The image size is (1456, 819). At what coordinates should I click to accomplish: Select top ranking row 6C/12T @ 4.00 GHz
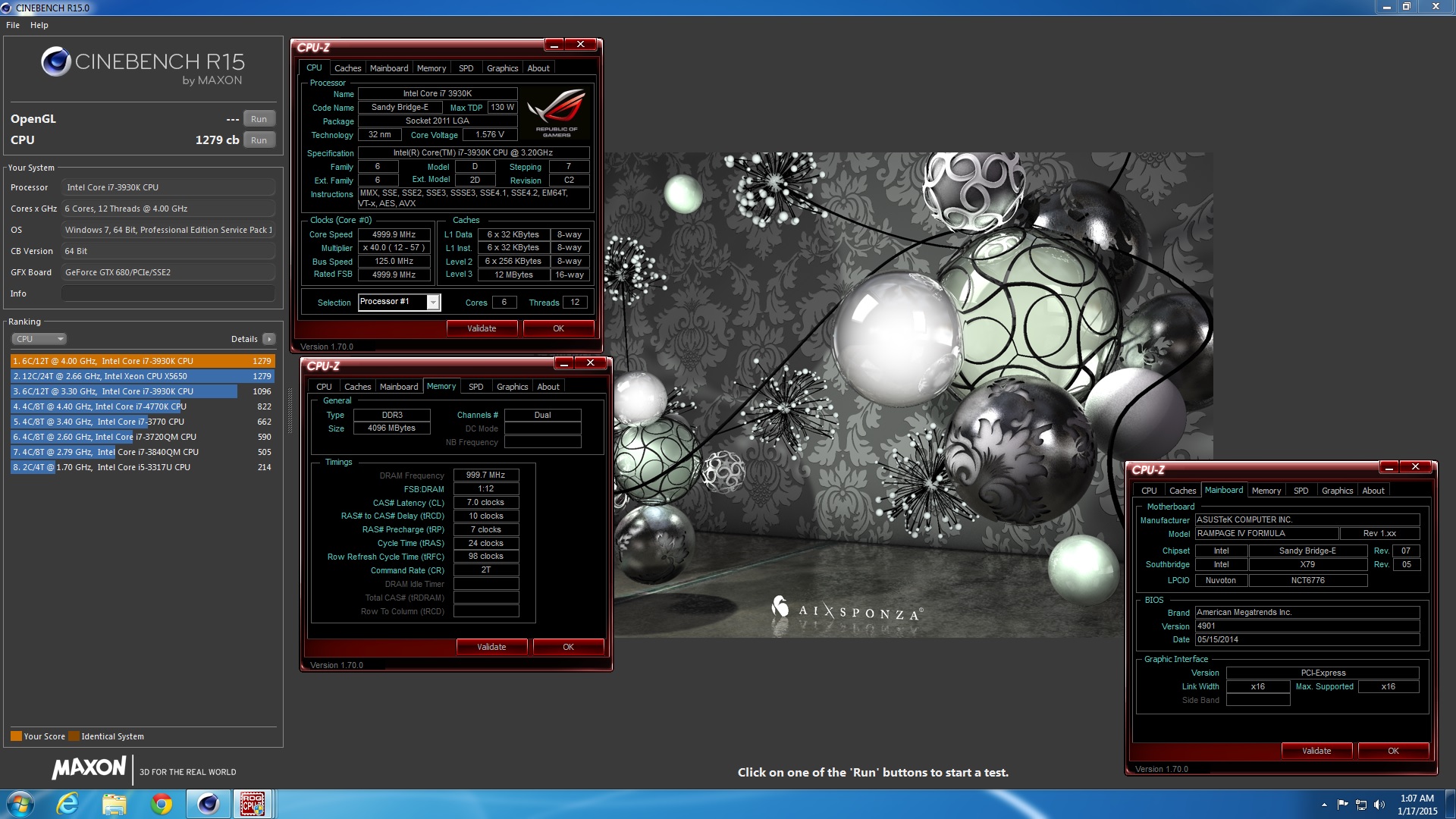142,361
